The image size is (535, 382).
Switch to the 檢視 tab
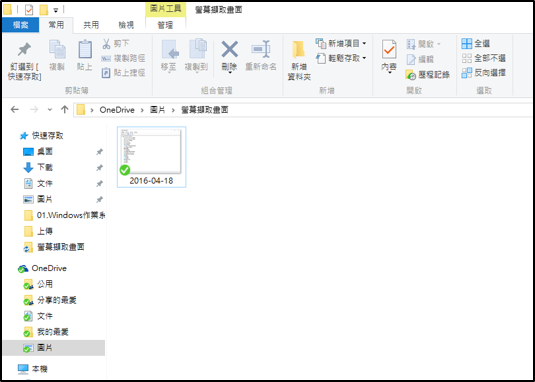coord(126,25)
